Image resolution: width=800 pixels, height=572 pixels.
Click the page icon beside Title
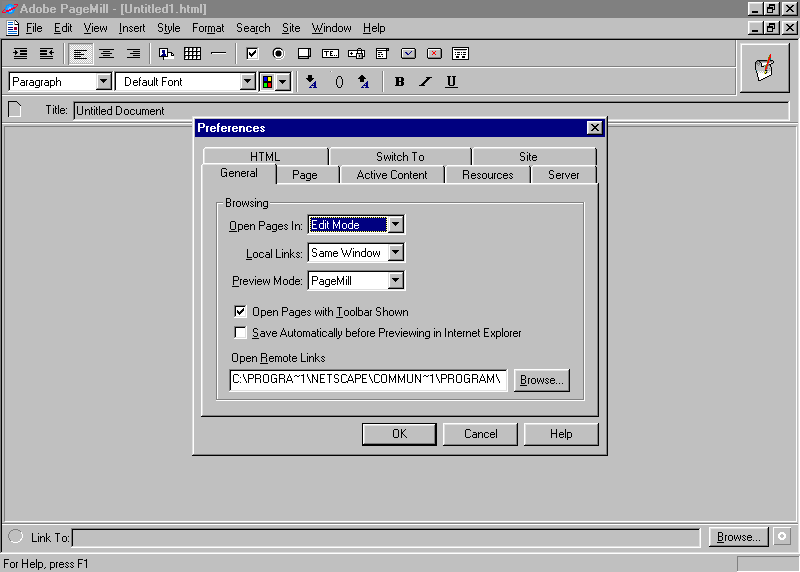pyautogui.click(x=15, y=109)
